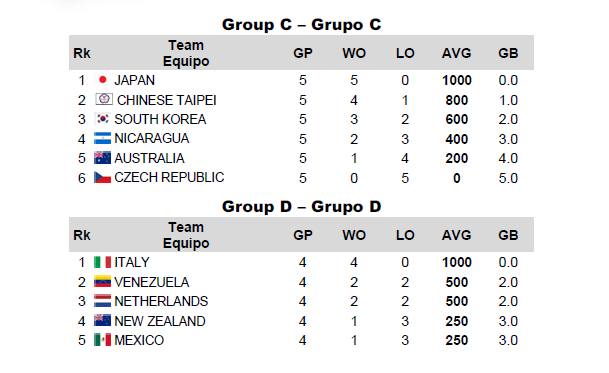Click the Netherlands flag icon

pyautogui.click(x=103, y=301)
